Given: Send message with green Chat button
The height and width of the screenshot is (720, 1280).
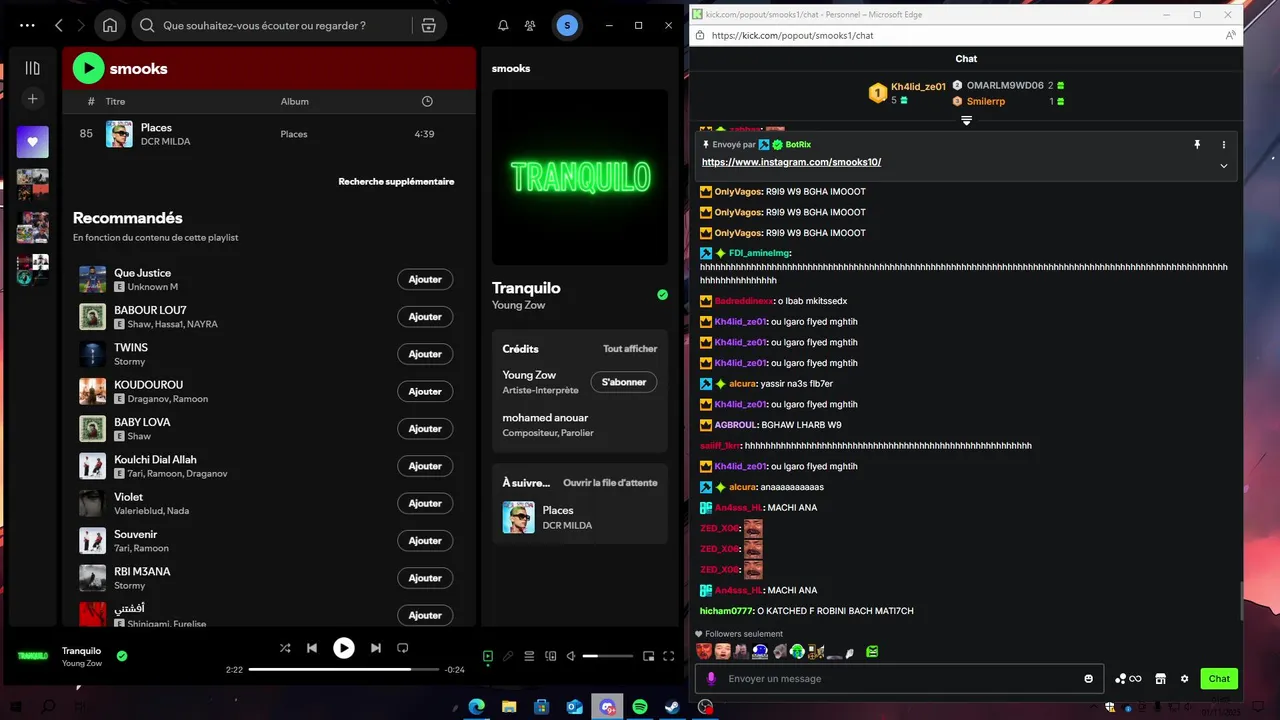Looking at the screenshot, I should (x=1219, y=678).
